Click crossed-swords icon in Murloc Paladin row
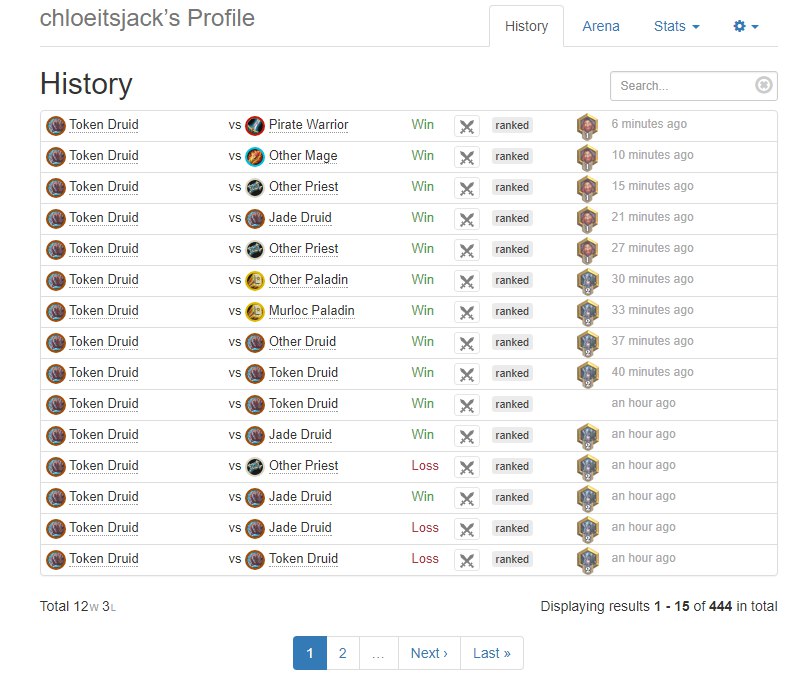The width and height of the screenshot is (806, 676). click(466, 312)
